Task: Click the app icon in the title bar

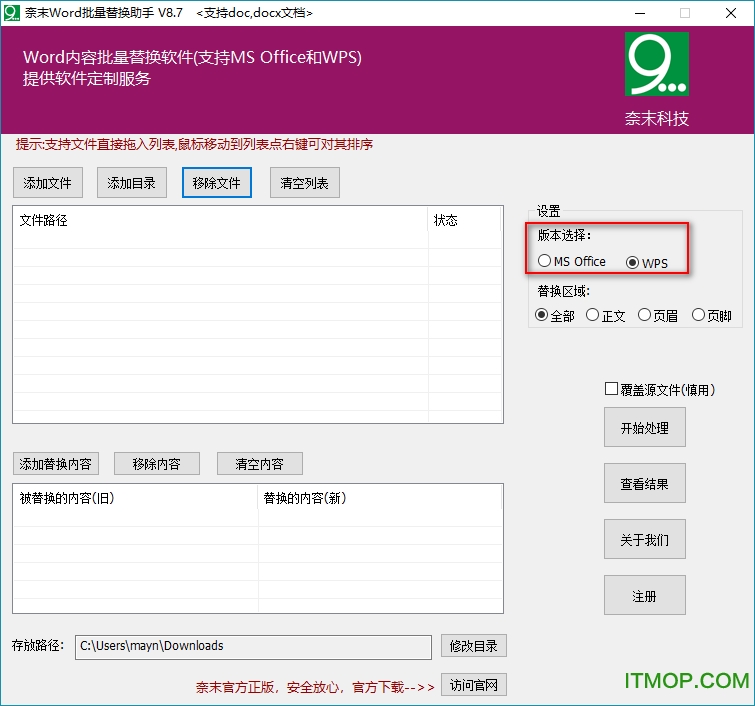Action: coord(12,13)
